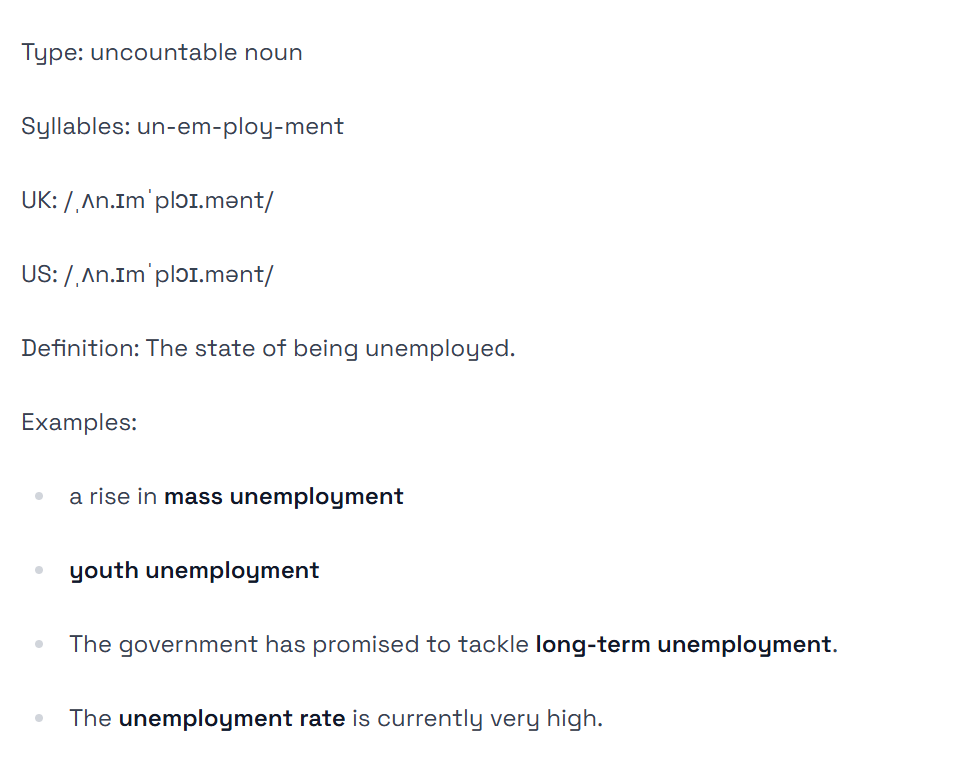969x774 pixels.
Task: Click the text "The government has promised to tackle"
Action: click(x=298, y=645)
